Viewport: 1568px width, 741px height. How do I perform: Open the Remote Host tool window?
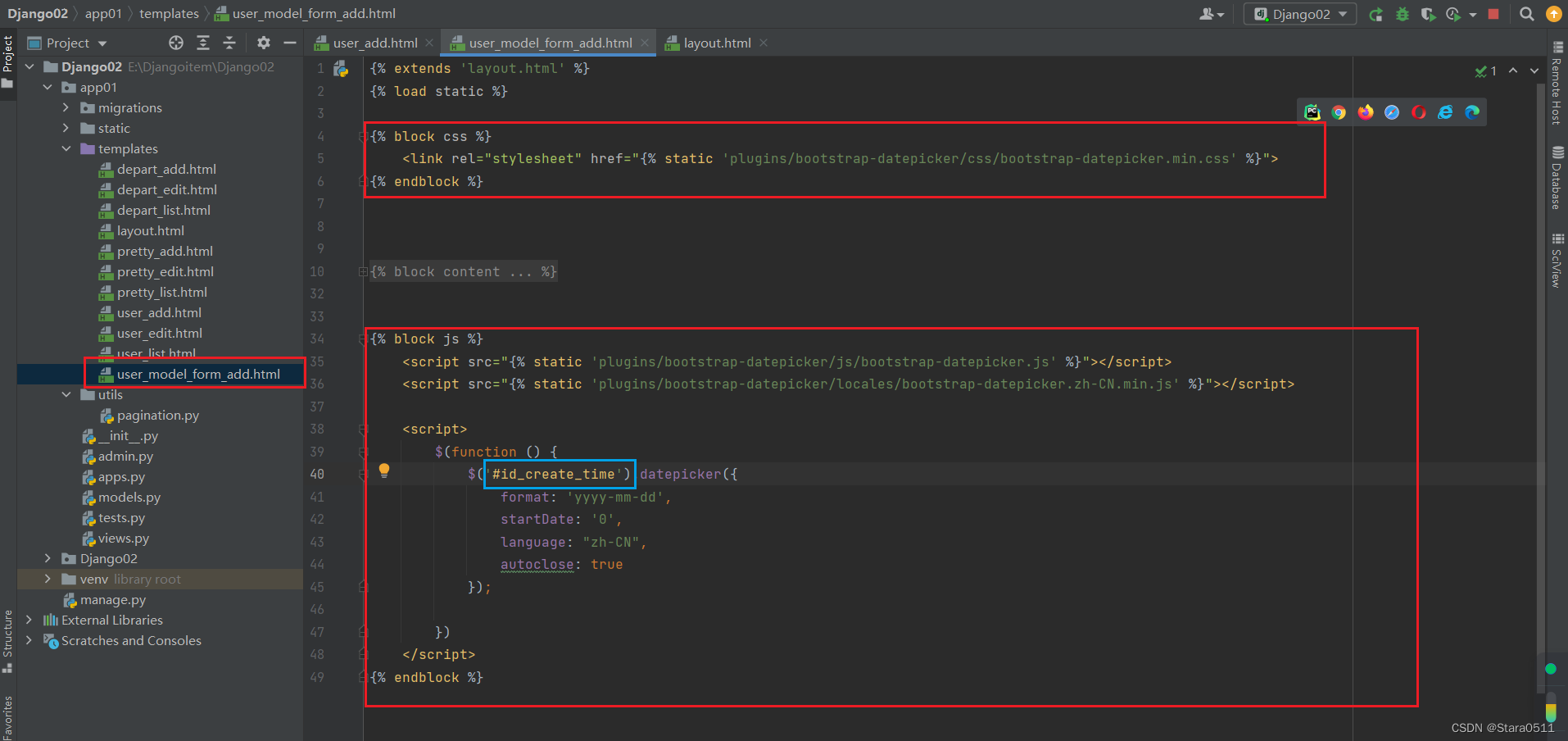coord(1557,83)
